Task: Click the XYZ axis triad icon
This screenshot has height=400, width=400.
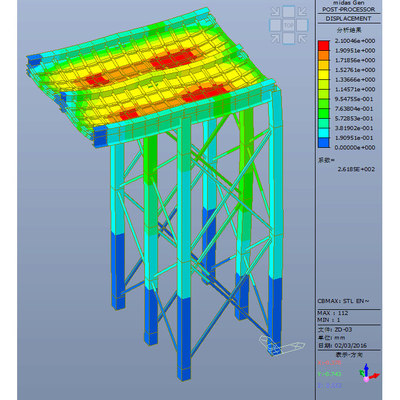Action: coord(368,372)
